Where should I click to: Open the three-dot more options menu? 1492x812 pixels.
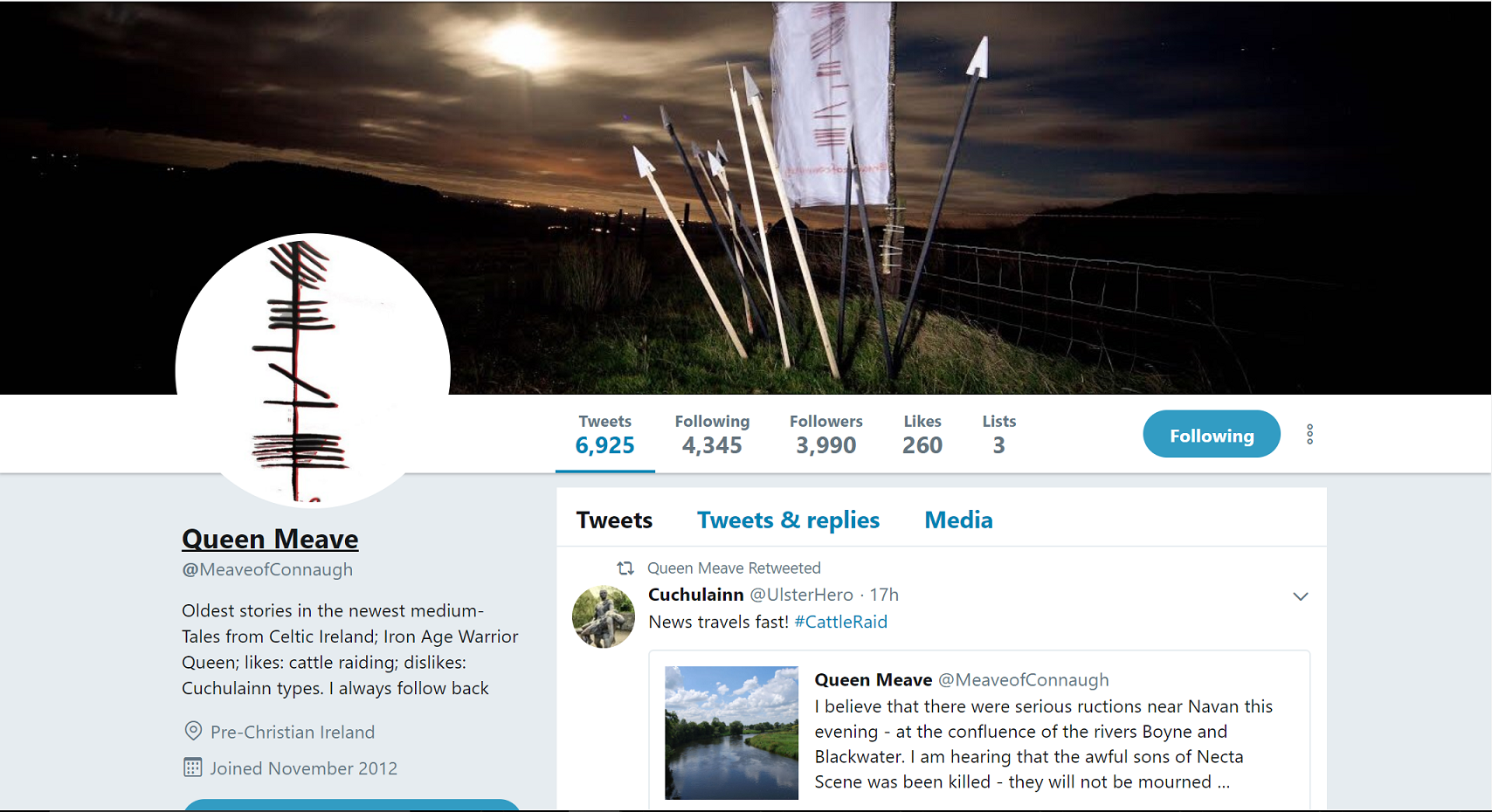click(x=1309, y=434)
